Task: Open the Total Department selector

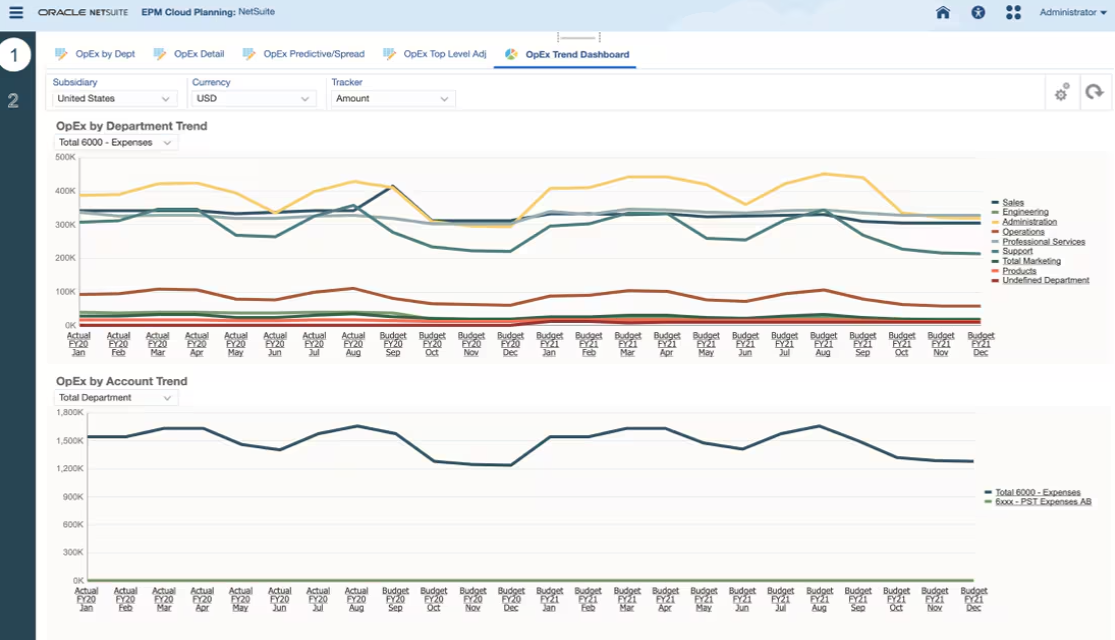Action: tap(116, 397)
